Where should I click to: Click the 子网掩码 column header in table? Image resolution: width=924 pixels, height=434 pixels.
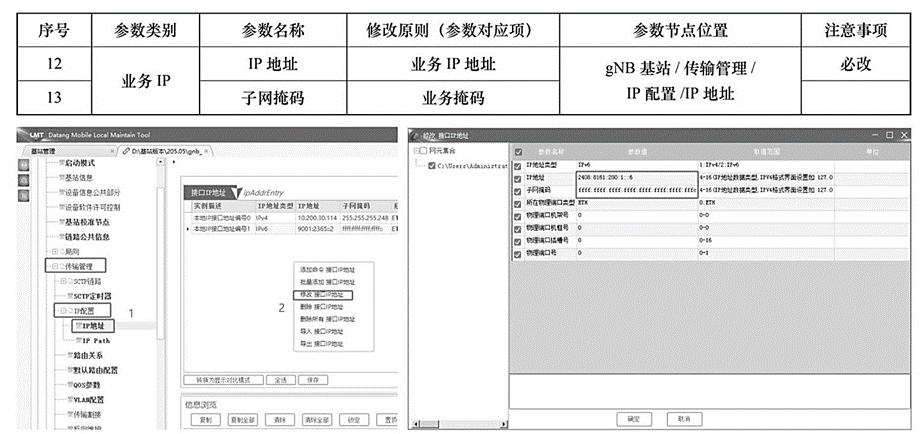click(365, 206)
